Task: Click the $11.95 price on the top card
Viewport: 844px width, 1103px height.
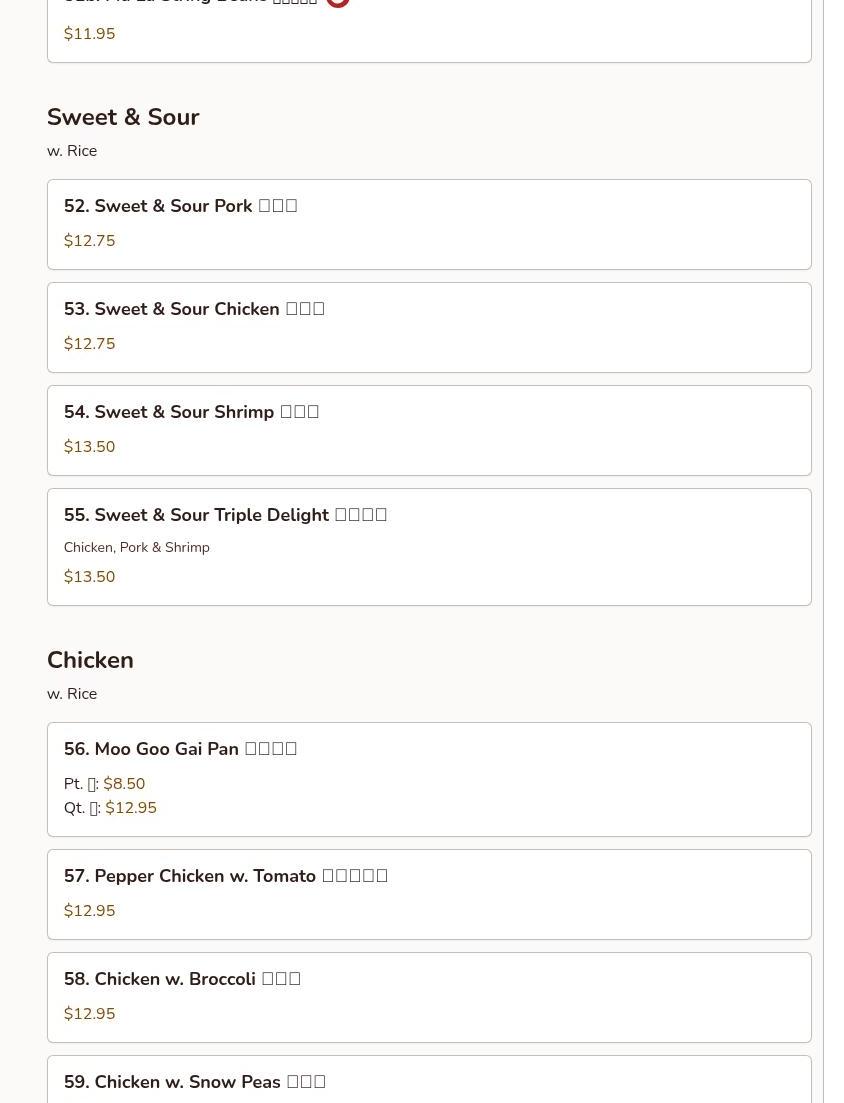Action: pos(89,34)
